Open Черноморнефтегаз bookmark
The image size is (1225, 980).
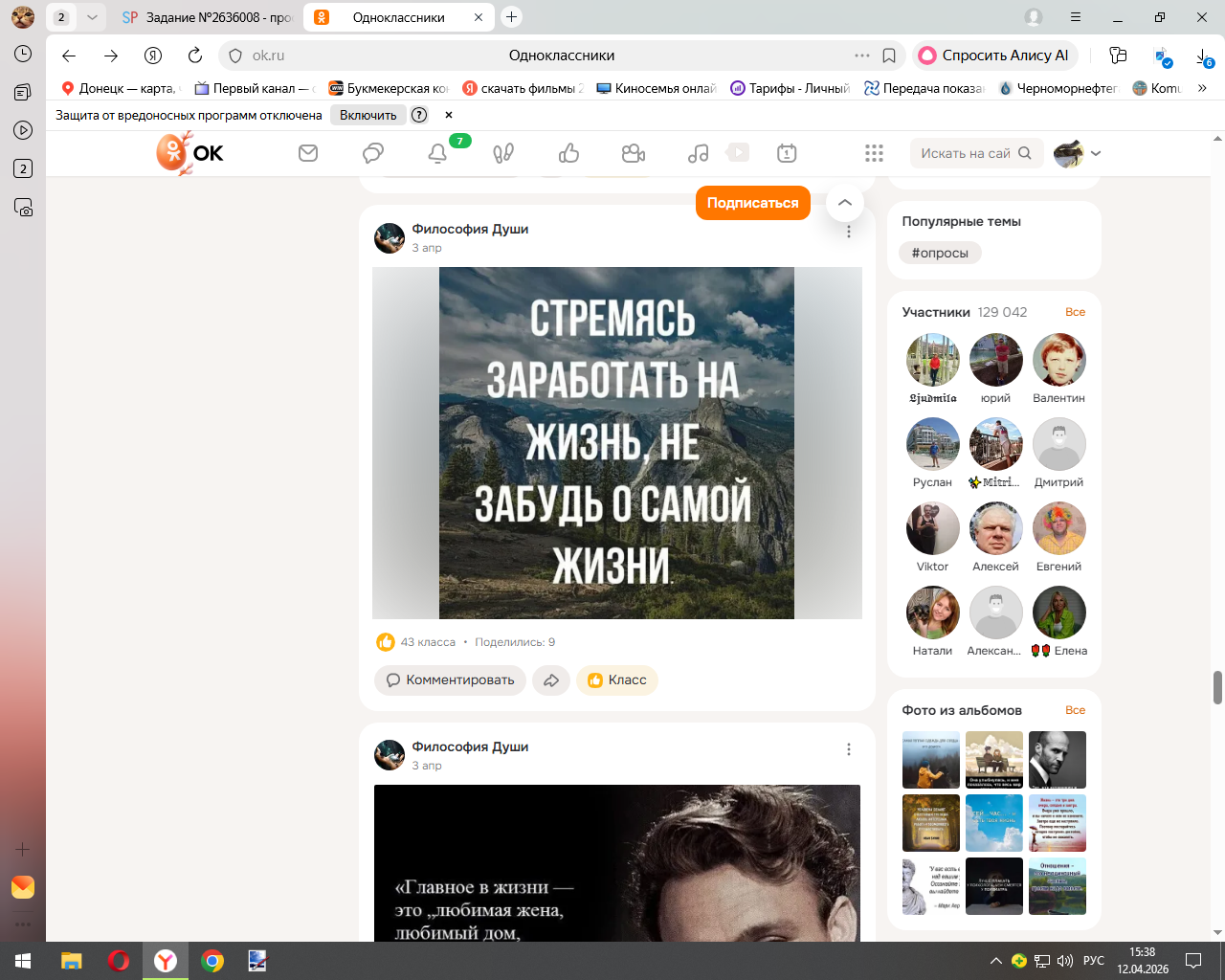coord(1058,88)
